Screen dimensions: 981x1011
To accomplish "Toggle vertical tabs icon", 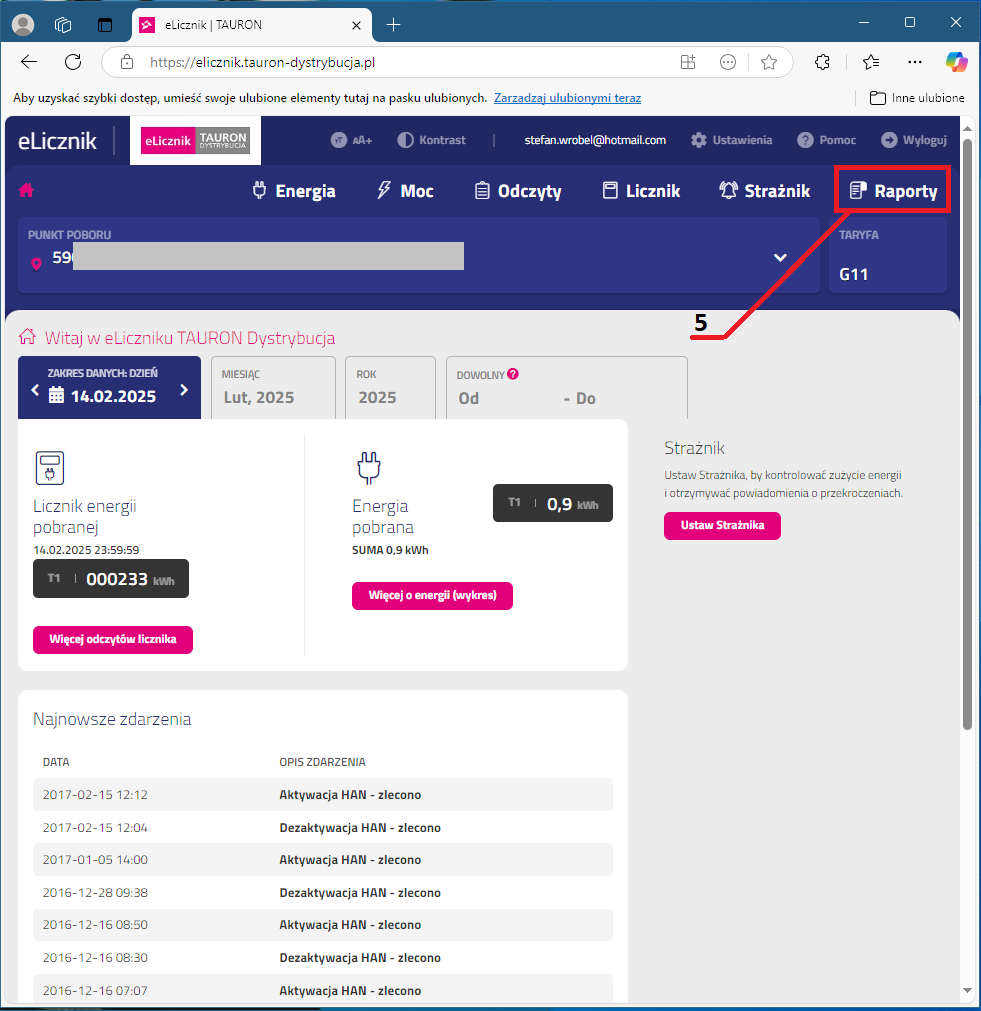I will [x=104, y=25].
